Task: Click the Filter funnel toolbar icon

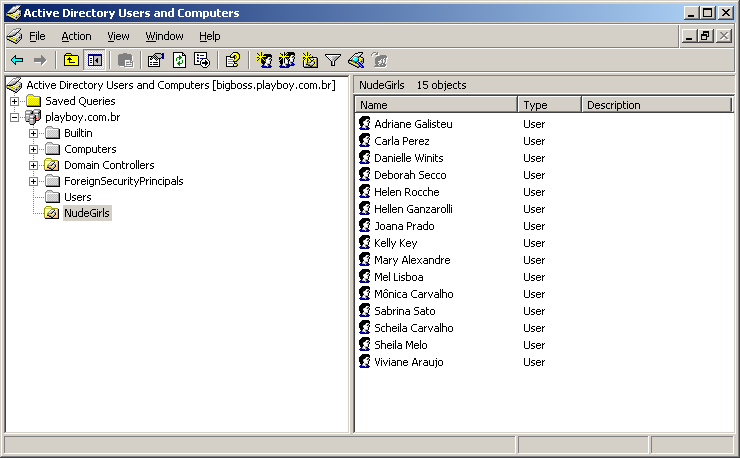Action: 333,60
